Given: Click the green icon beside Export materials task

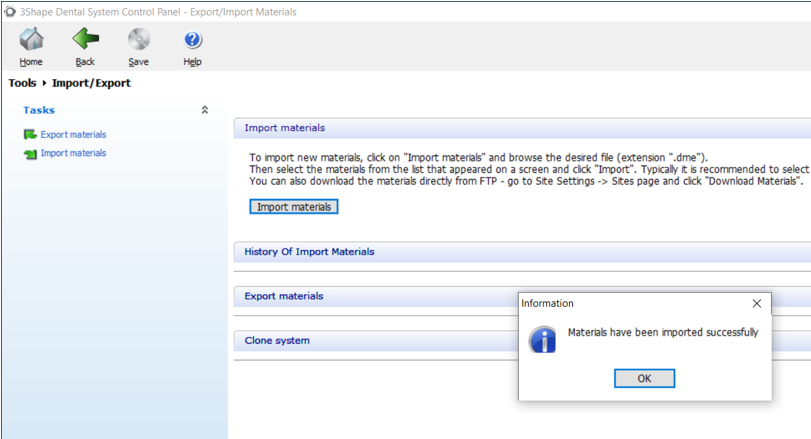Looking at the screenshot, I should (30, 135).
